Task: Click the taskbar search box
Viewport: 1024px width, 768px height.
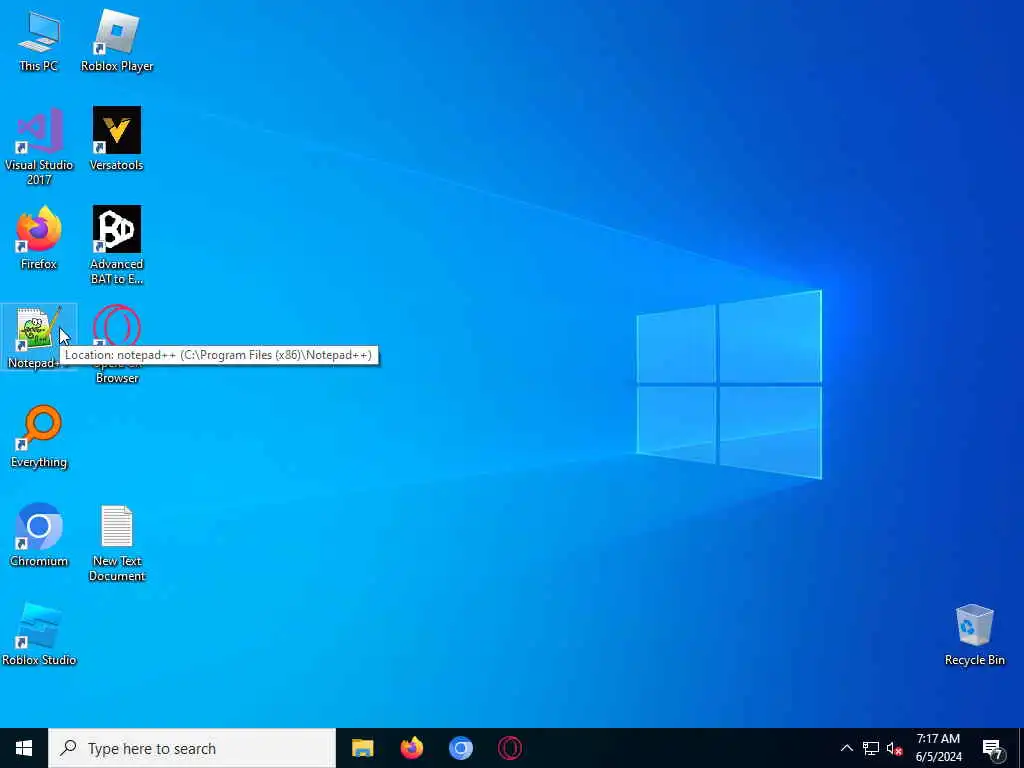Action: pos(192,748)
